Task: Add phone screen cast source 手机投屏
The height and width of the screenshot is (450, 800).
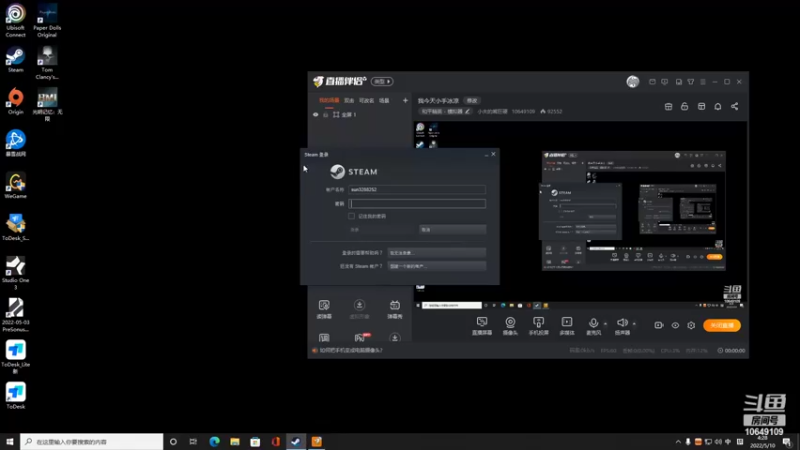Action: 538,326
